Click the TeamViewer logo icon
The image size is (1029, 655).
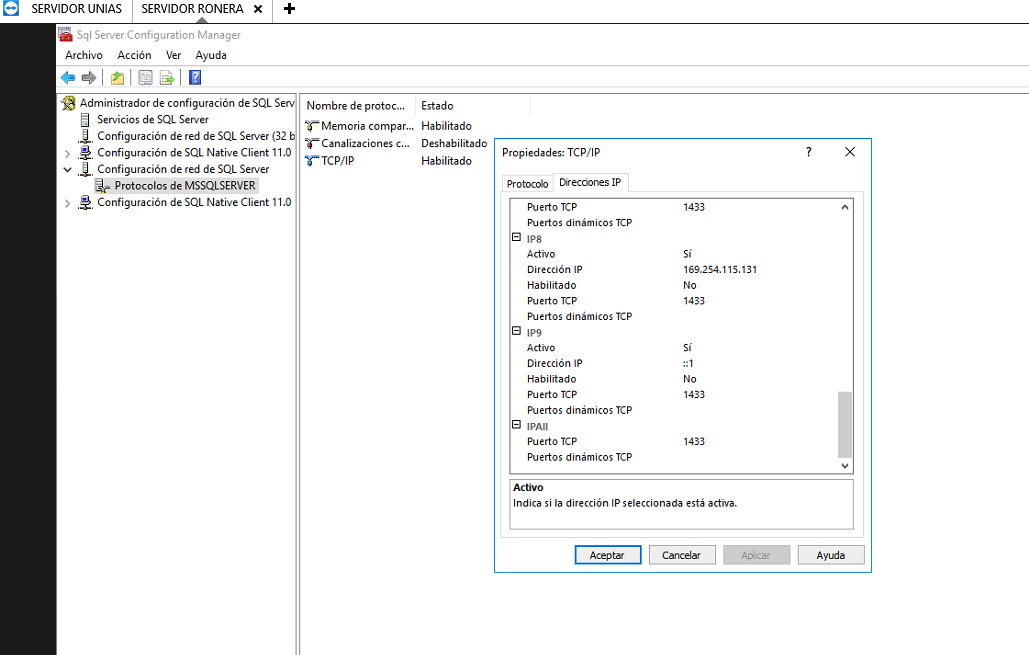(11, 9)
